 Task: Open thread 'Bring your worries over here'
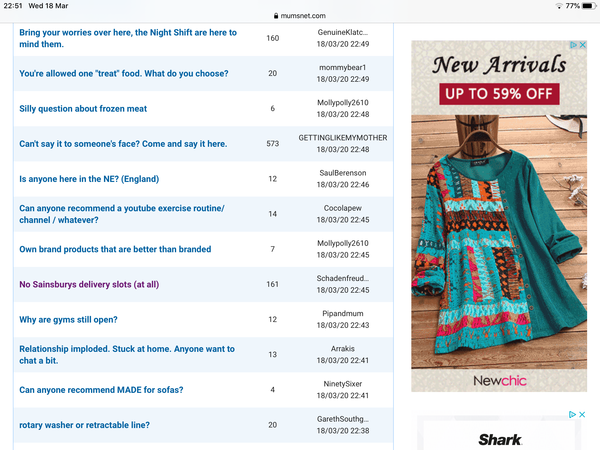128,38
